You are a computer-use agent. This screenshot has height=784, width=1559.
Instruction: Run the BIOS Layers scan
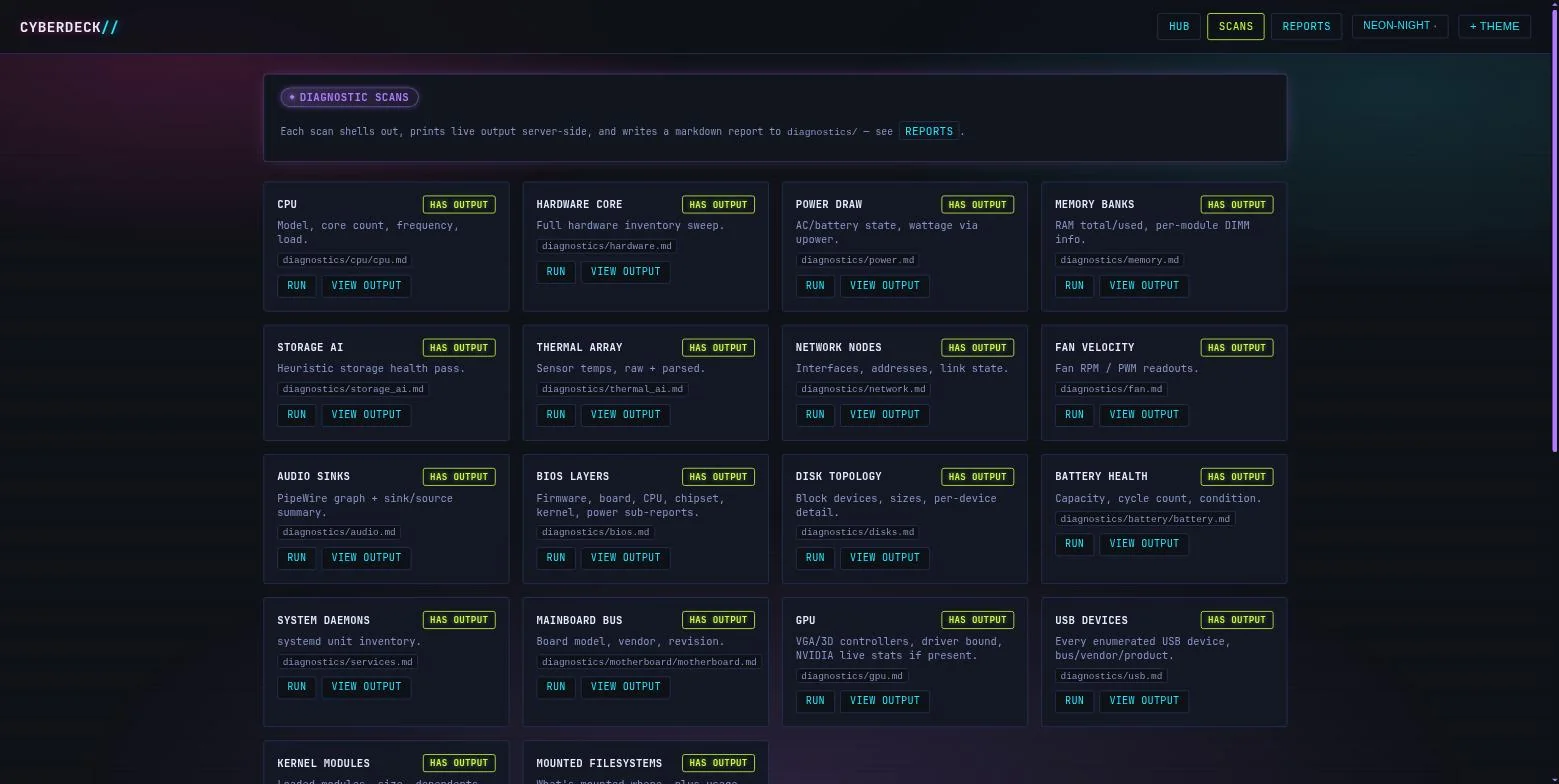[x=555, y=557]
